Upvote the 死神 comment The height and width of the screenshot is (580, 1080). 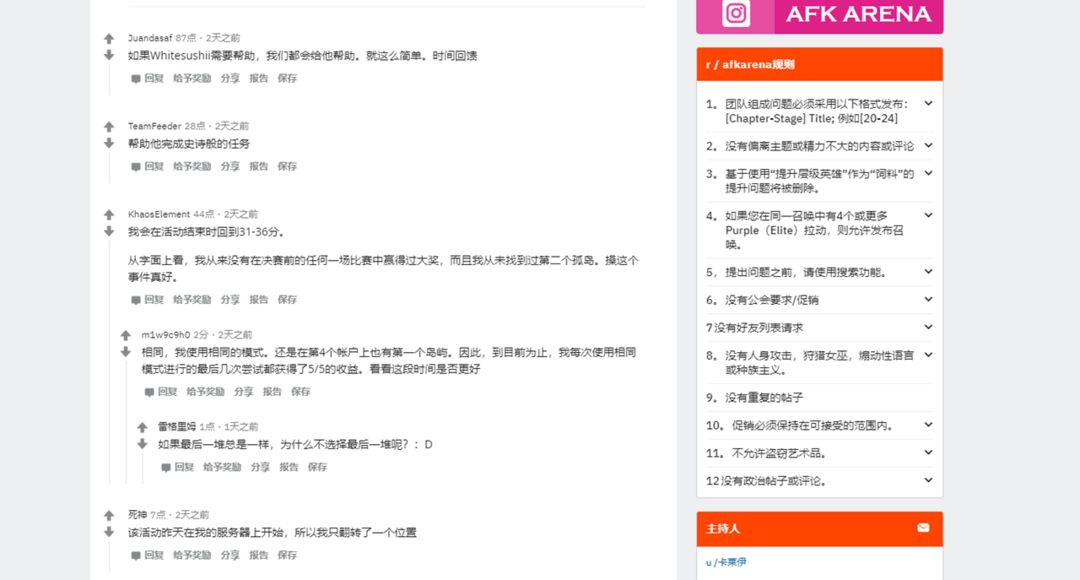(109, 515)
